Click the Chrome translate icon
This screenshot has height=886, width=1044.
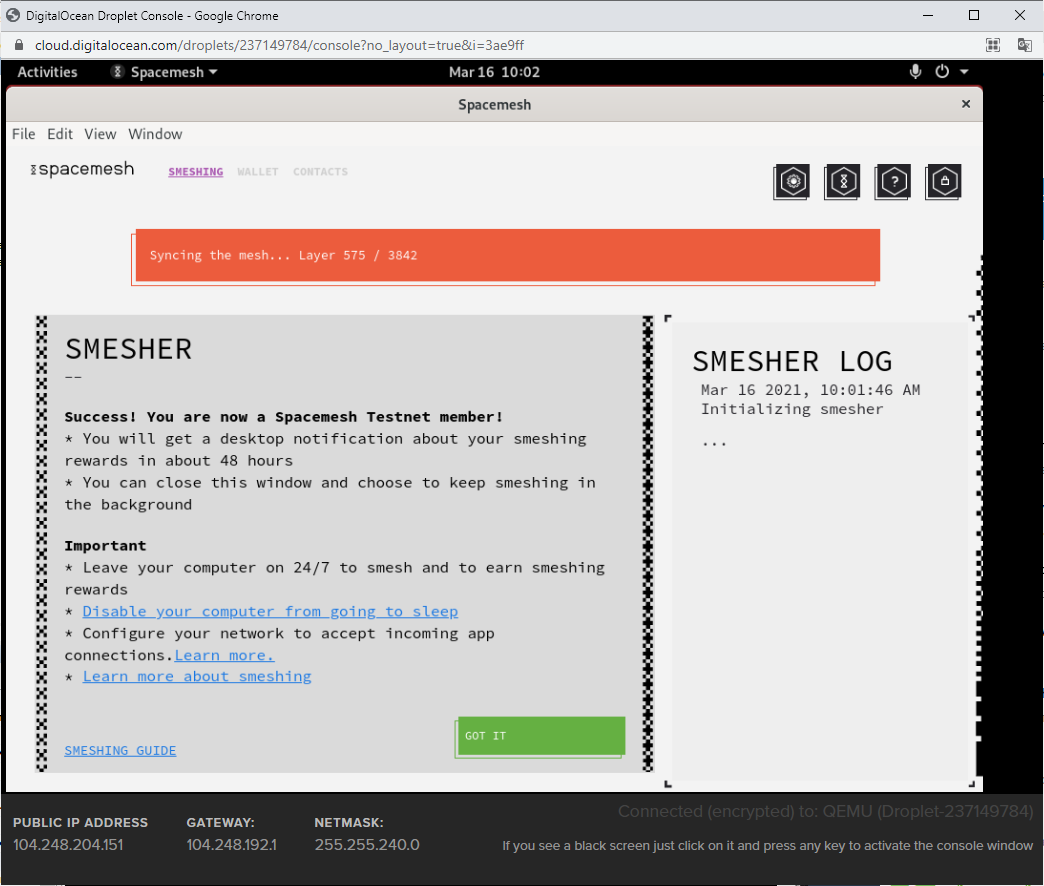(1025, 45)
